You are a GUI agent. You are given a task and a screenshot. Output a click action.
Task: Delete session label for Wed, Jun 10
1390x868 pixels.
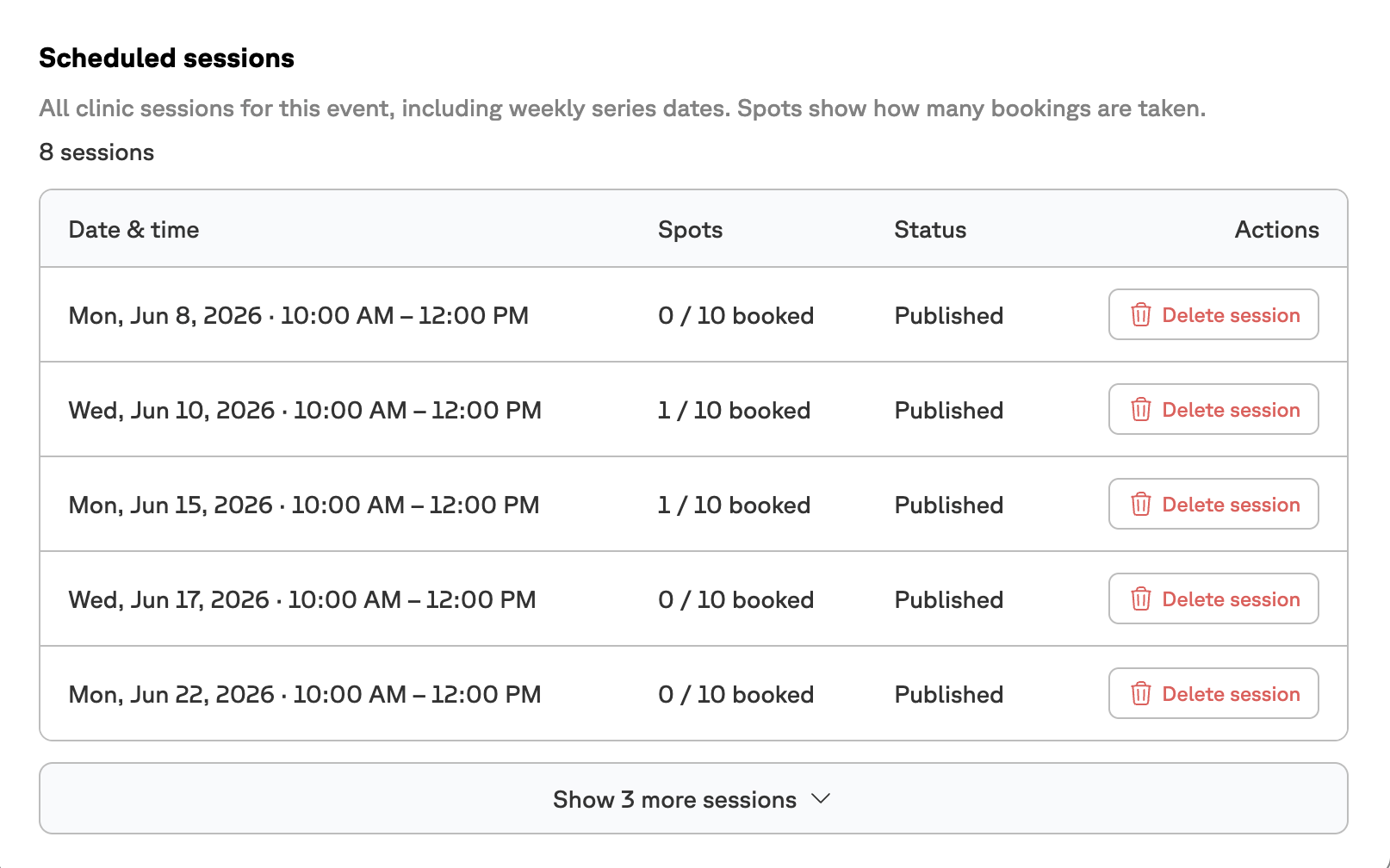click(x=1231, y=410)
